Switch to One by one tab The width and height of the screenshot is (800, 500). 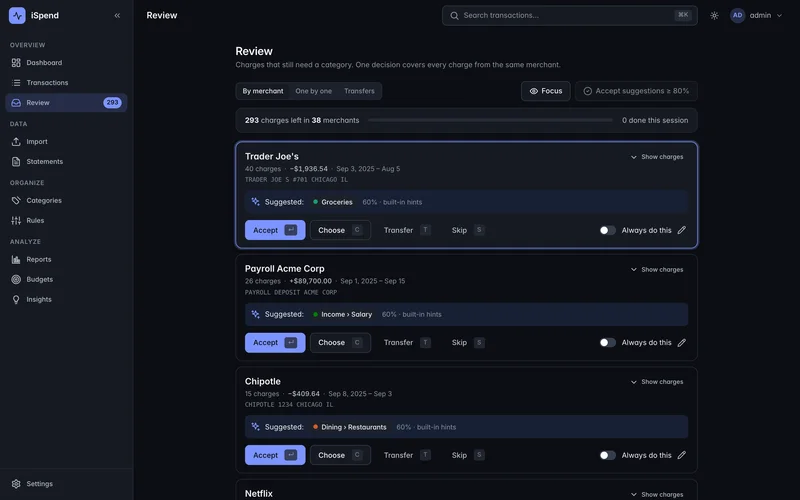(x=313, y=91)
